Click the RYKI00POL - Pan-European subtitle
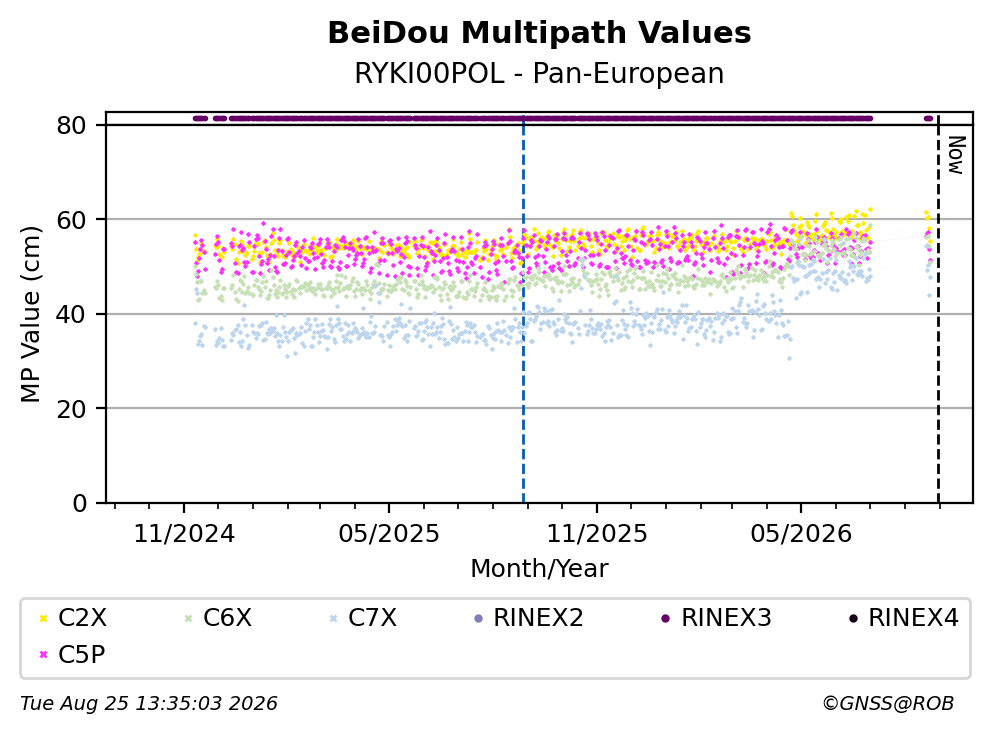 tap(539, 74)
